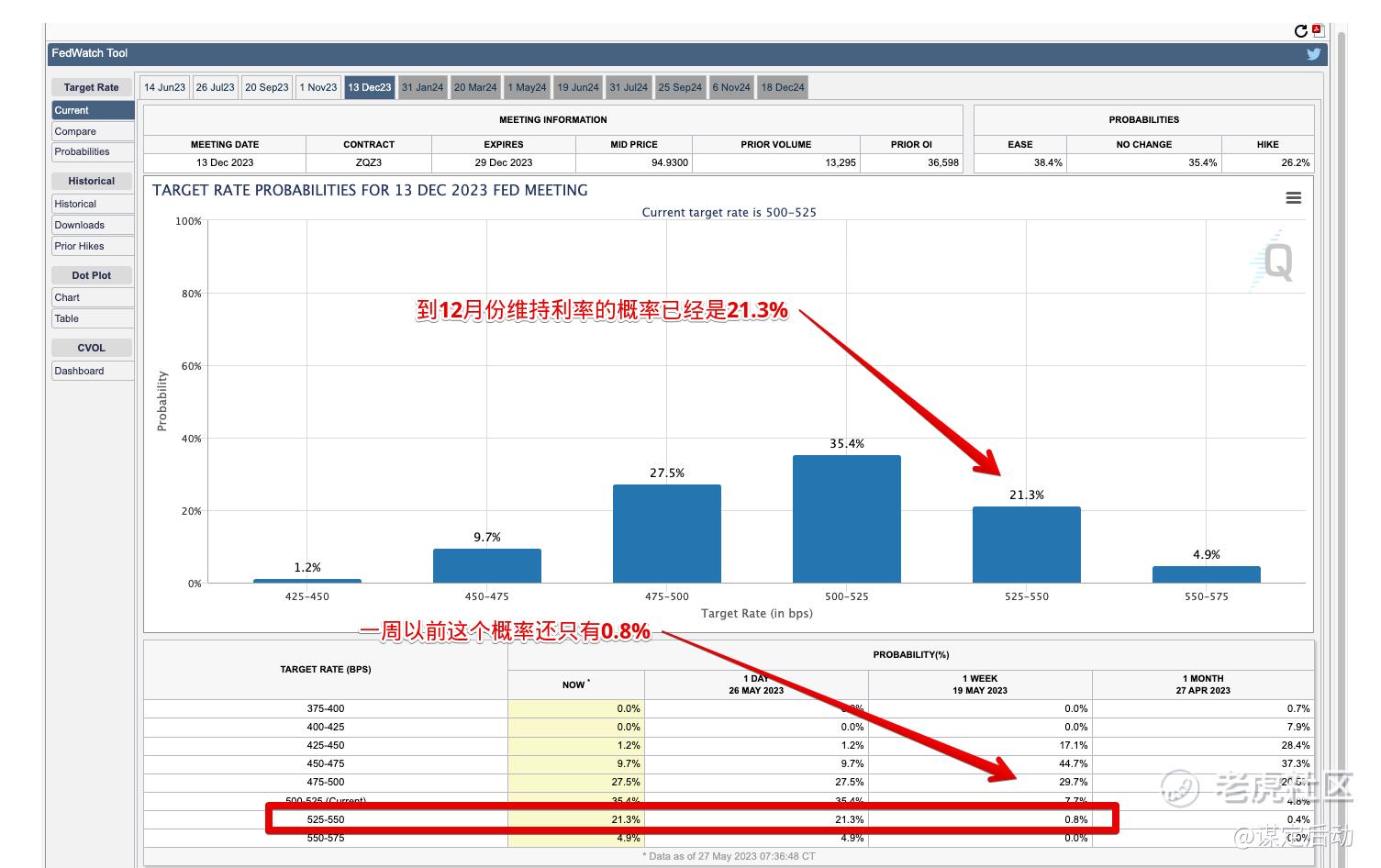Open the 19 Jun24 meeting tab
The height and width of the screenshot is (868, 1381).
click(x=578, y=87)
